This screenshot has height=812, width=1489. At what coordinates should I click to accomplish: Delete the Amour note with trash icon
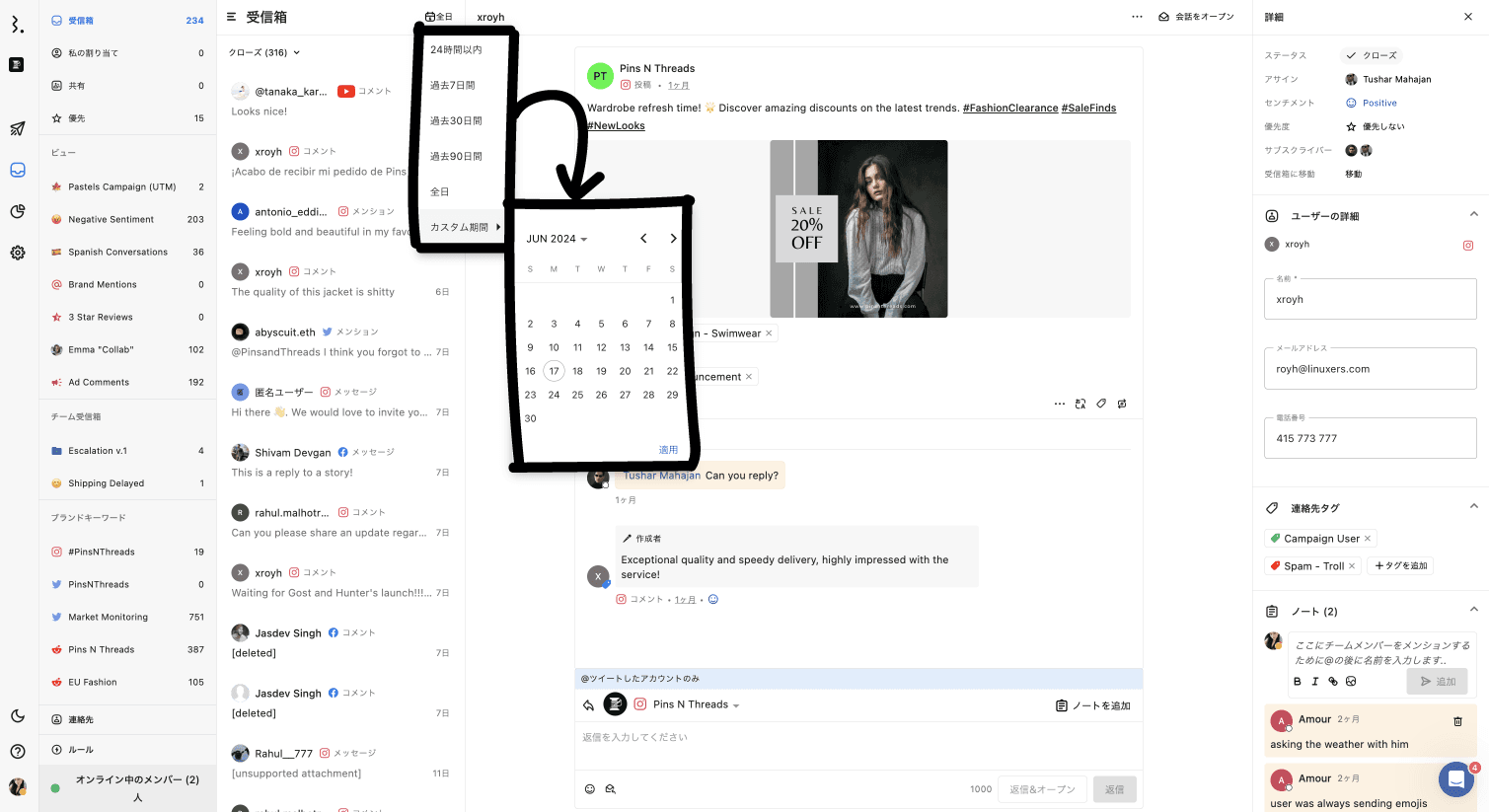(x=1457, y=721)
